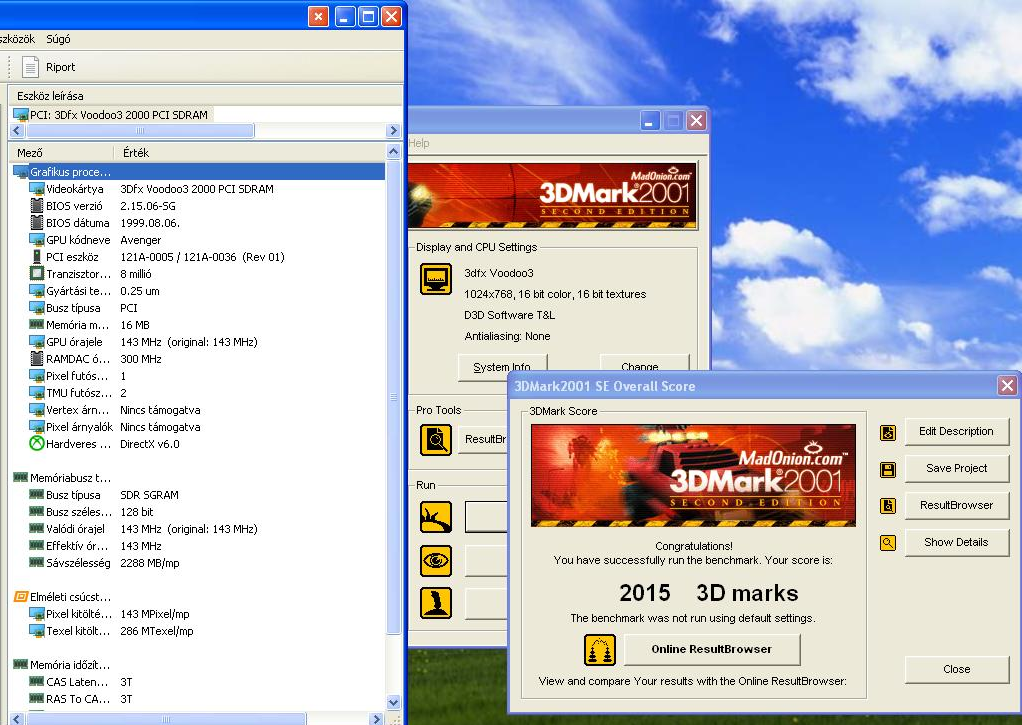Select the value '121A-0005 / 121A-0036 (Rev 01)'
1022x725 pixels.
pyautogui.click(x=202, y=257)
